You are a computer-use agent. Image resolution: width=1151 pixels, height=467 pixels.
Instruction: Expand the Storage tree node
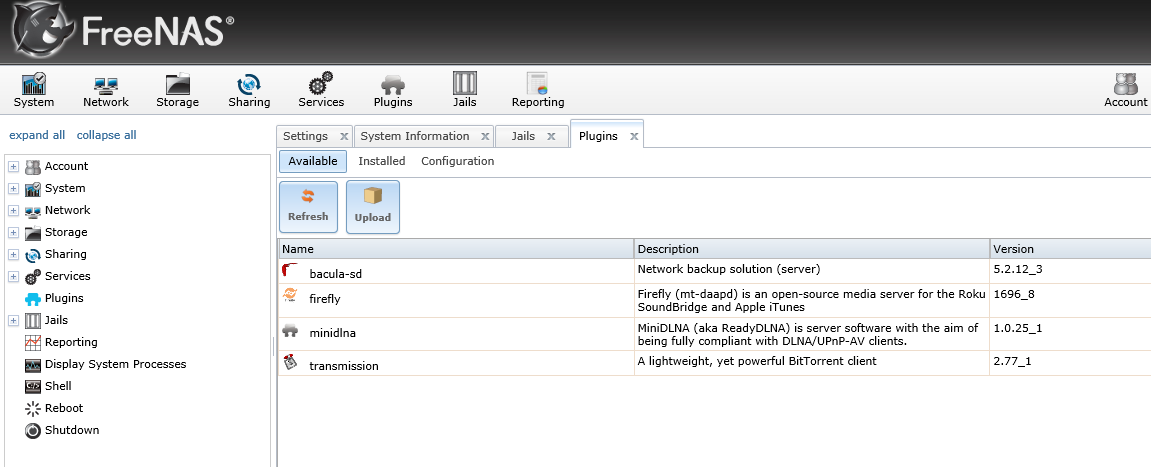click(x=13, y=233)
